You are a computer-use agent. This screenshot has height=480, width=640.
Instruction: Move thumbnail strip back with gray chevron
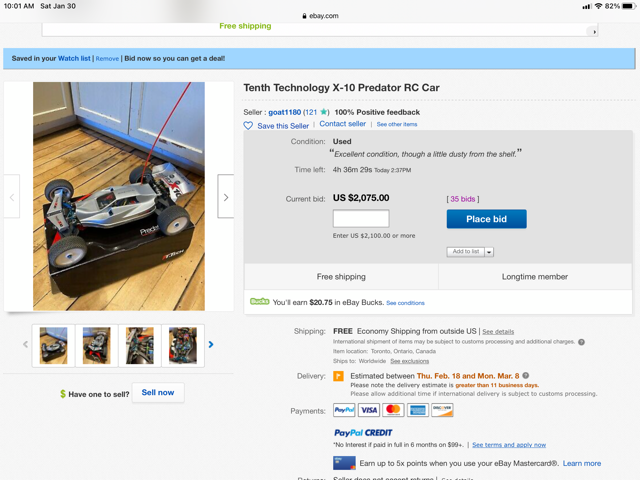[x=25, y=344]
